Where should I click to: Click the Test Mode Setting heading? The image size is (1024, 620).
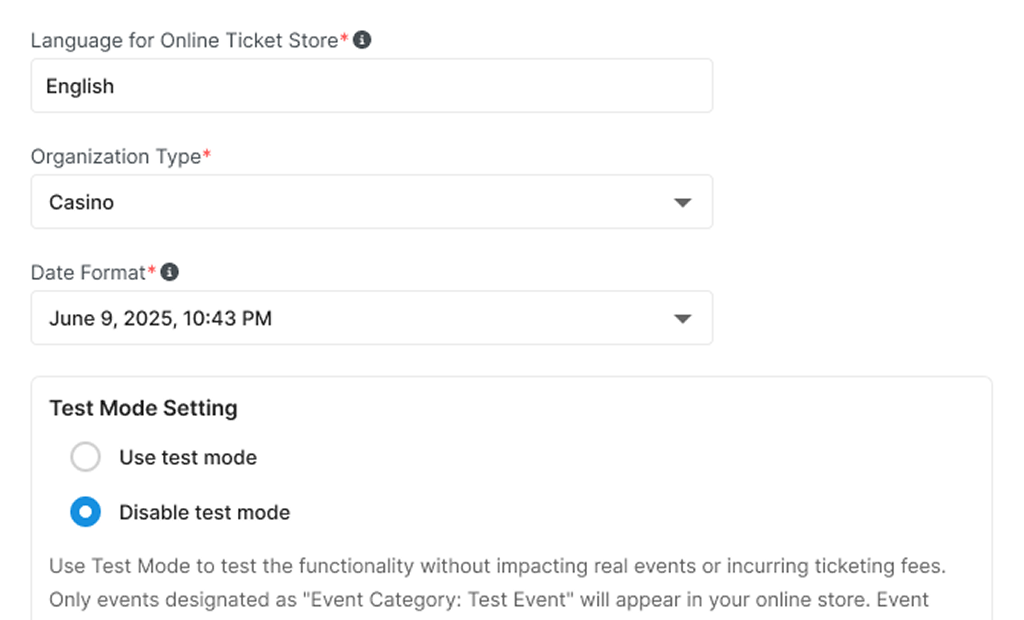pos(143,408)
